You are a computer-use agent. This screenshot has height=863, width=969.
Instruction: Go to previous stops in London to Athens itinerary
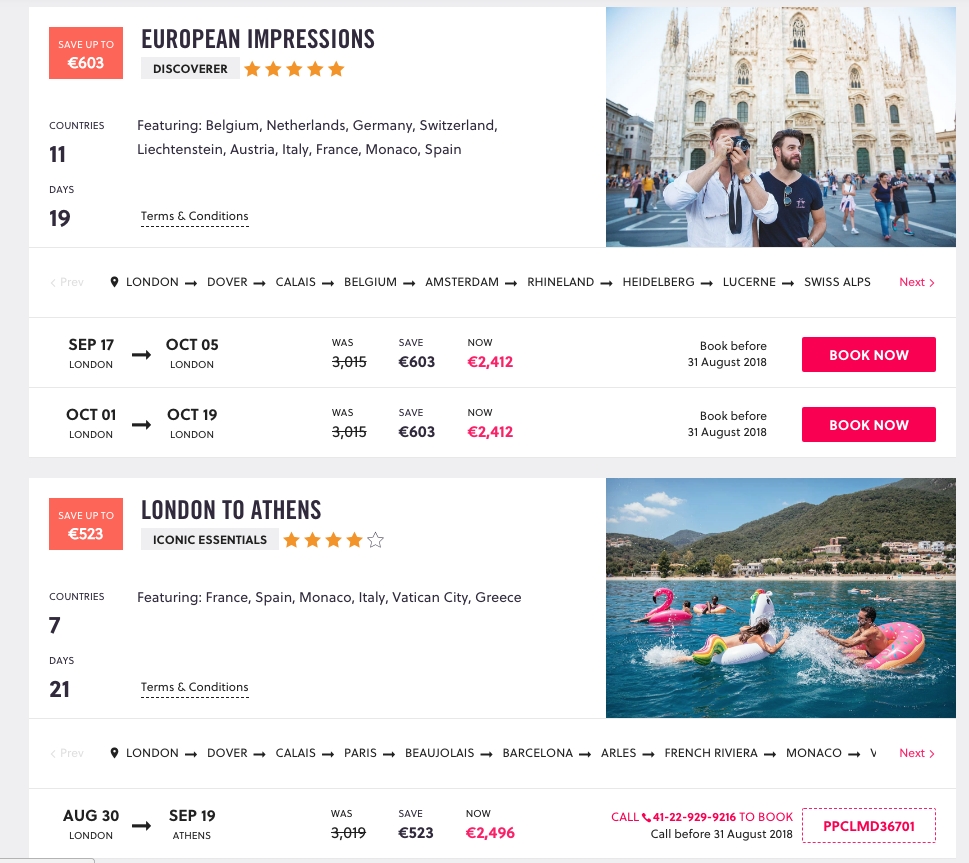[x=67, y=753]
